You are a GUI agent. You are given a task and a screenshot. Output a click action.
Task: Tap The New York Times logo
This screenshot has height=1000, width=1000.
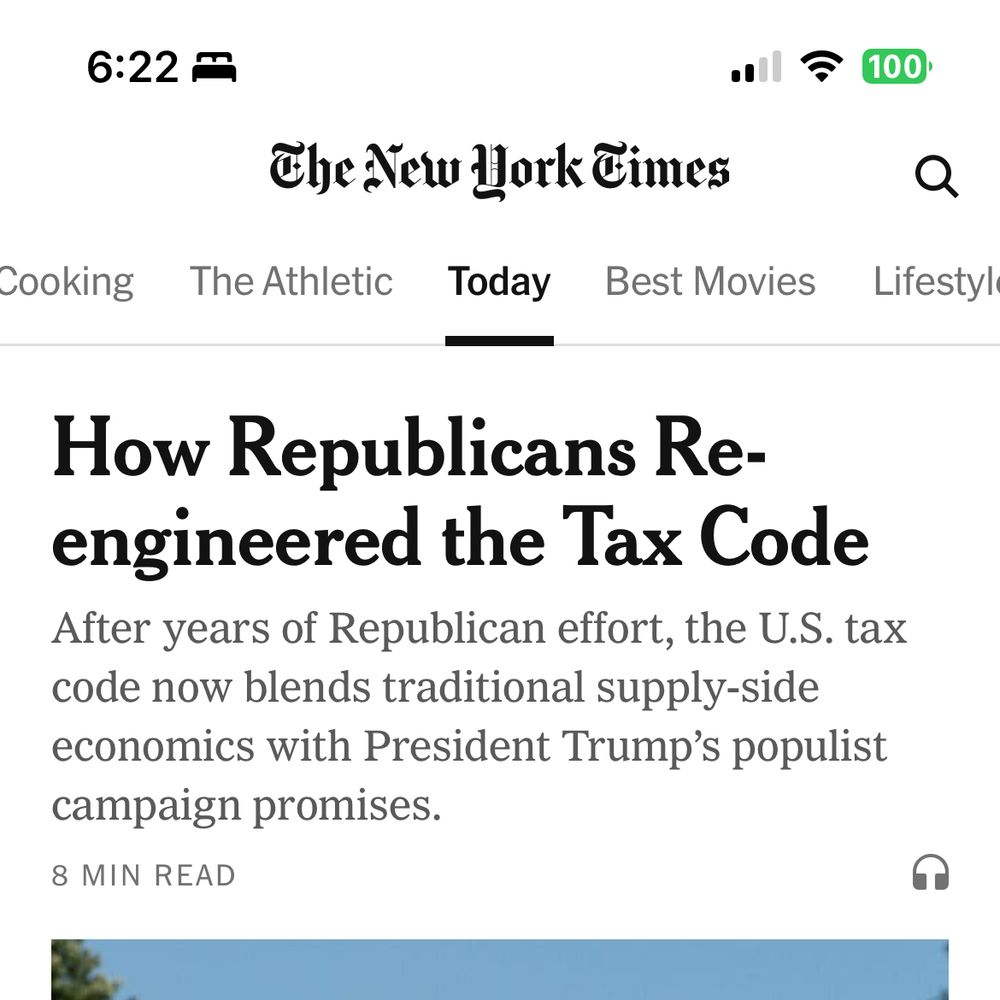pyautogui.click(x=499, y=170)
